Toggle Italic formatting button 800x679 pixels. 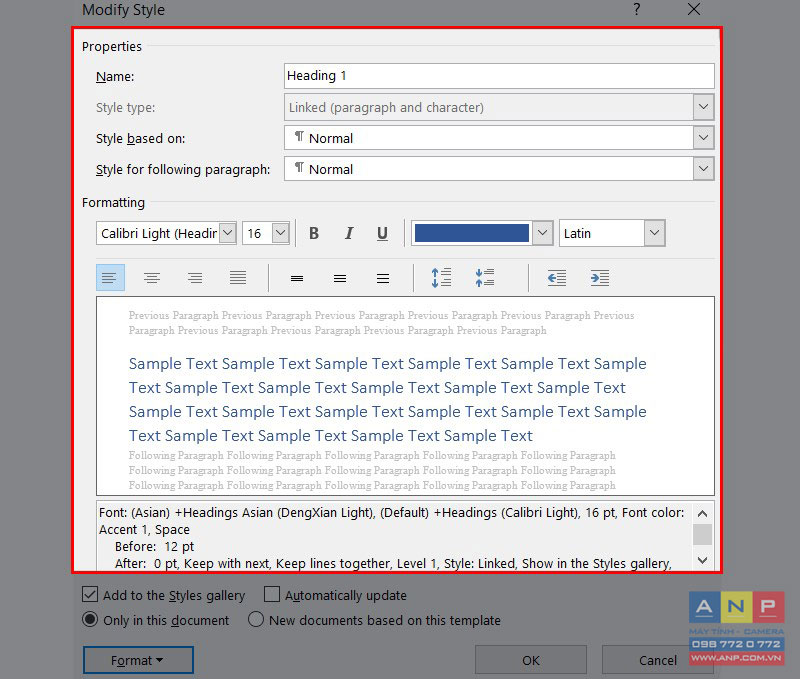tap(348, 234)
